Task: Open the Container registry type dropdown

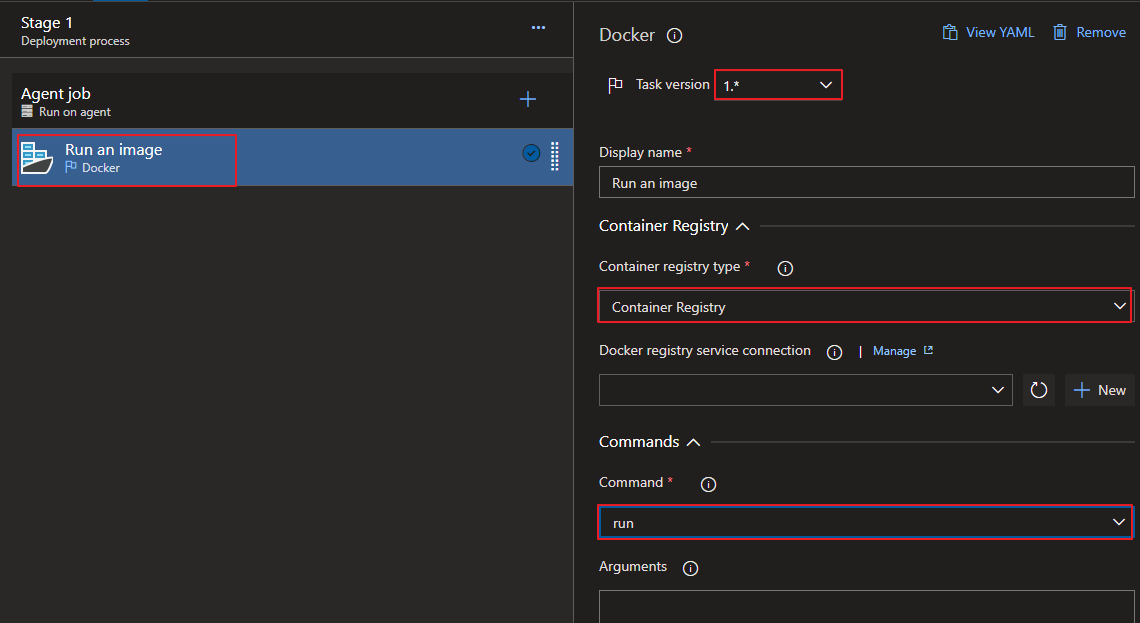Action: point(864,306)
